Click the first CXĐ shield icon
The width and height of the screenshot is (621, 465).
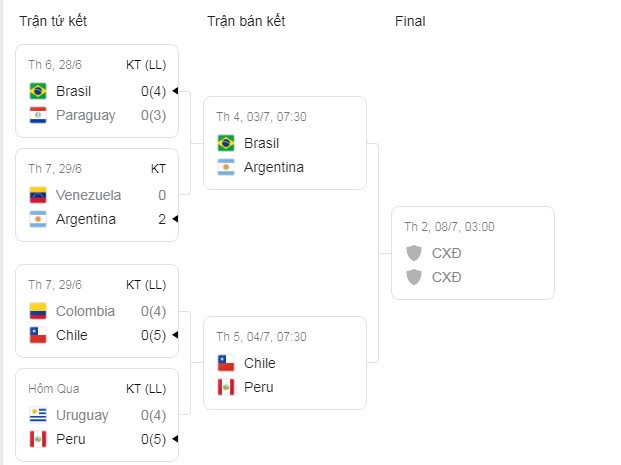(414, 253)
